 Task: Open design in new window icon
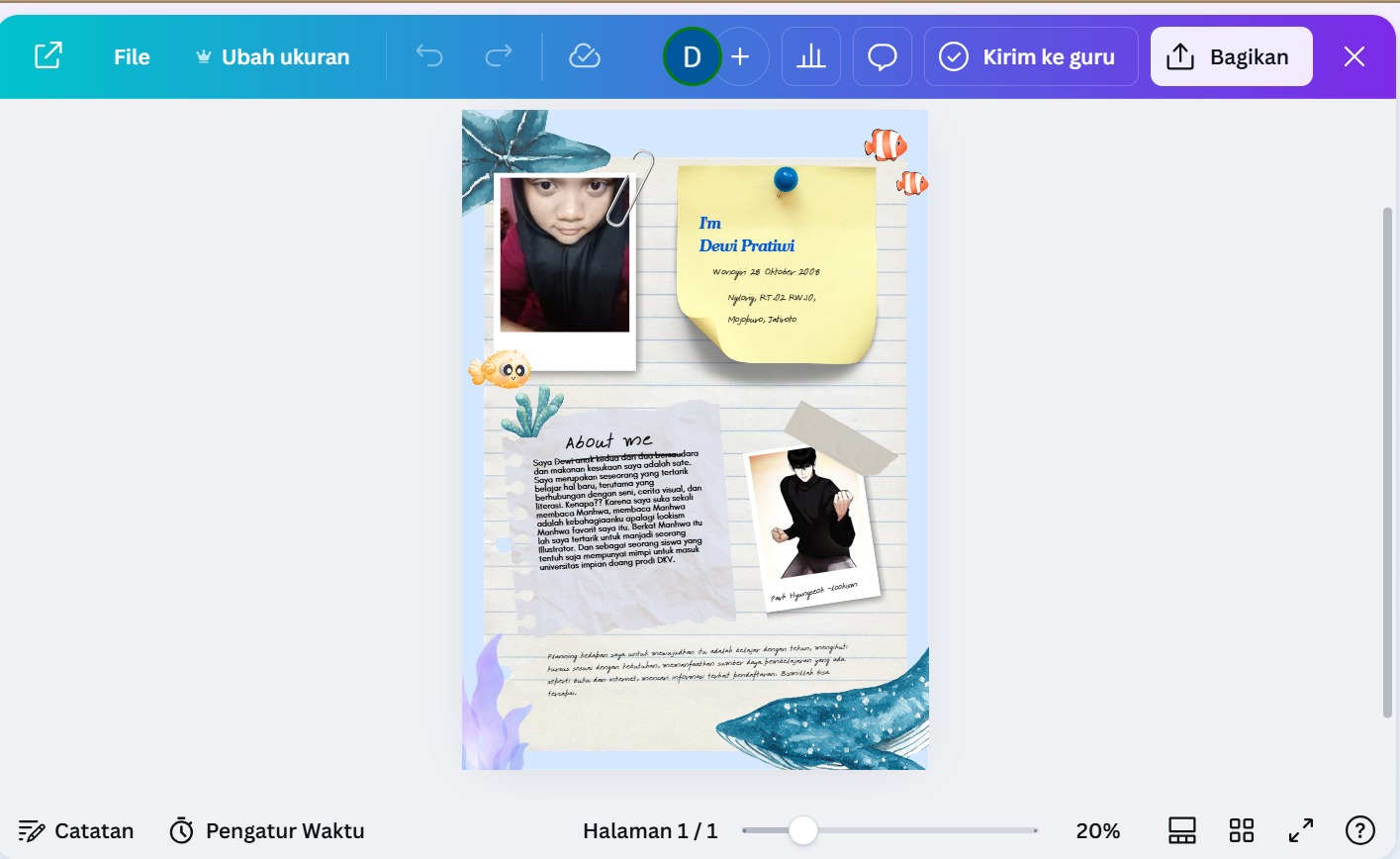tap(47, 56)
